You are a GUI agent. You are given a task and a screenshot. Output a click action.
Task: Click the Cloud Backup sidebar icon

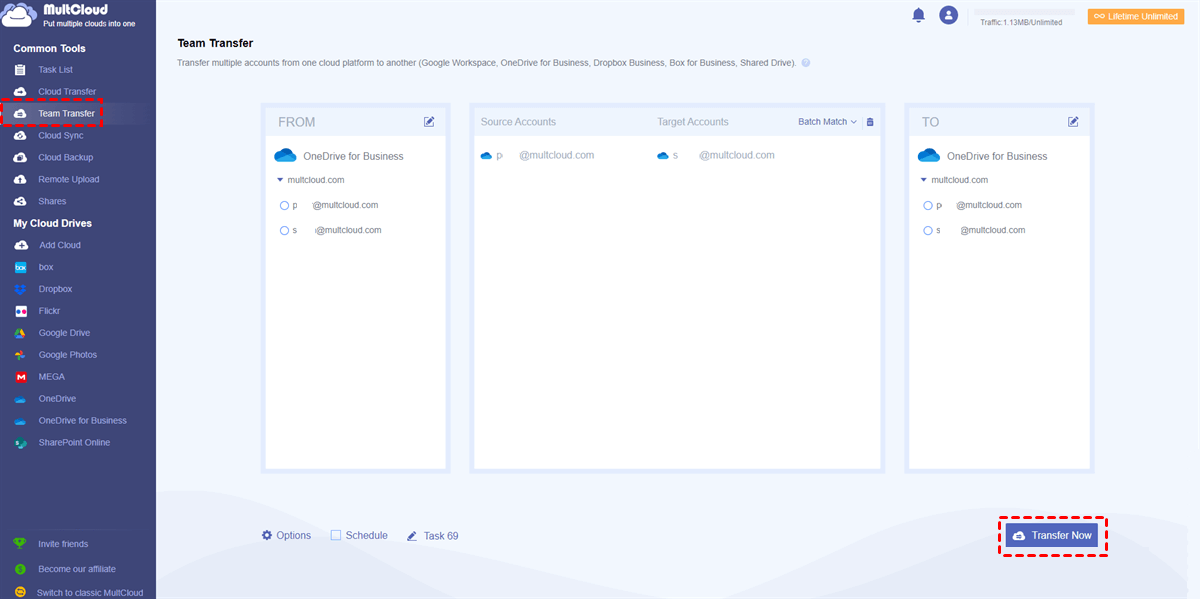tap(20, 158)
